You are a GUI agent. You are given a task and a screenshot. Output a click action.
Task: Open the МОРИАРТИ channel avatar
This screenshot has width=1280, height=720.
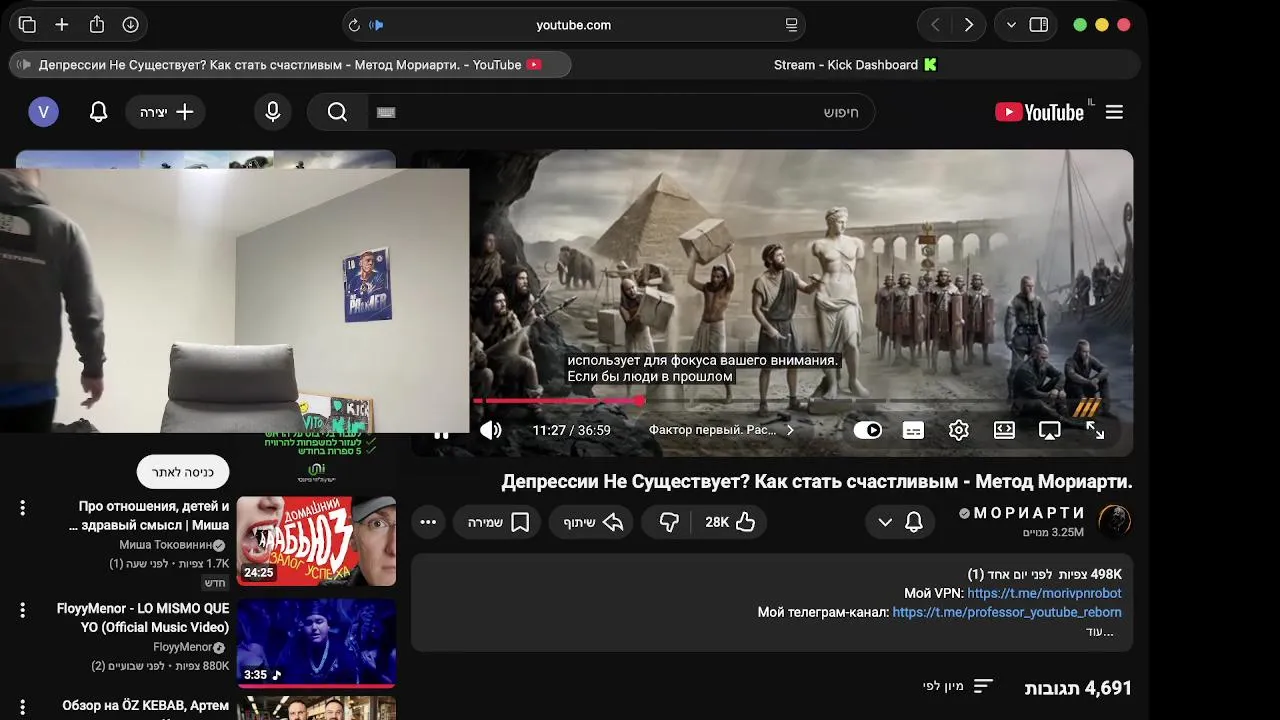click(x=1115, y=521)
